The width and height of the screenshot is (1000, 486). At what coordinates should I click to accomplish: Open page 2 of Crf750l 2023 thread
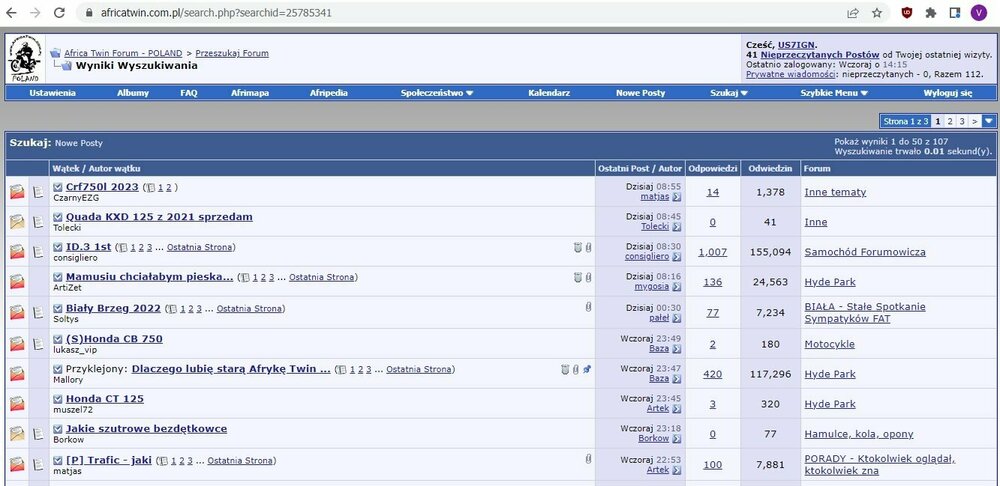[169, 188]
